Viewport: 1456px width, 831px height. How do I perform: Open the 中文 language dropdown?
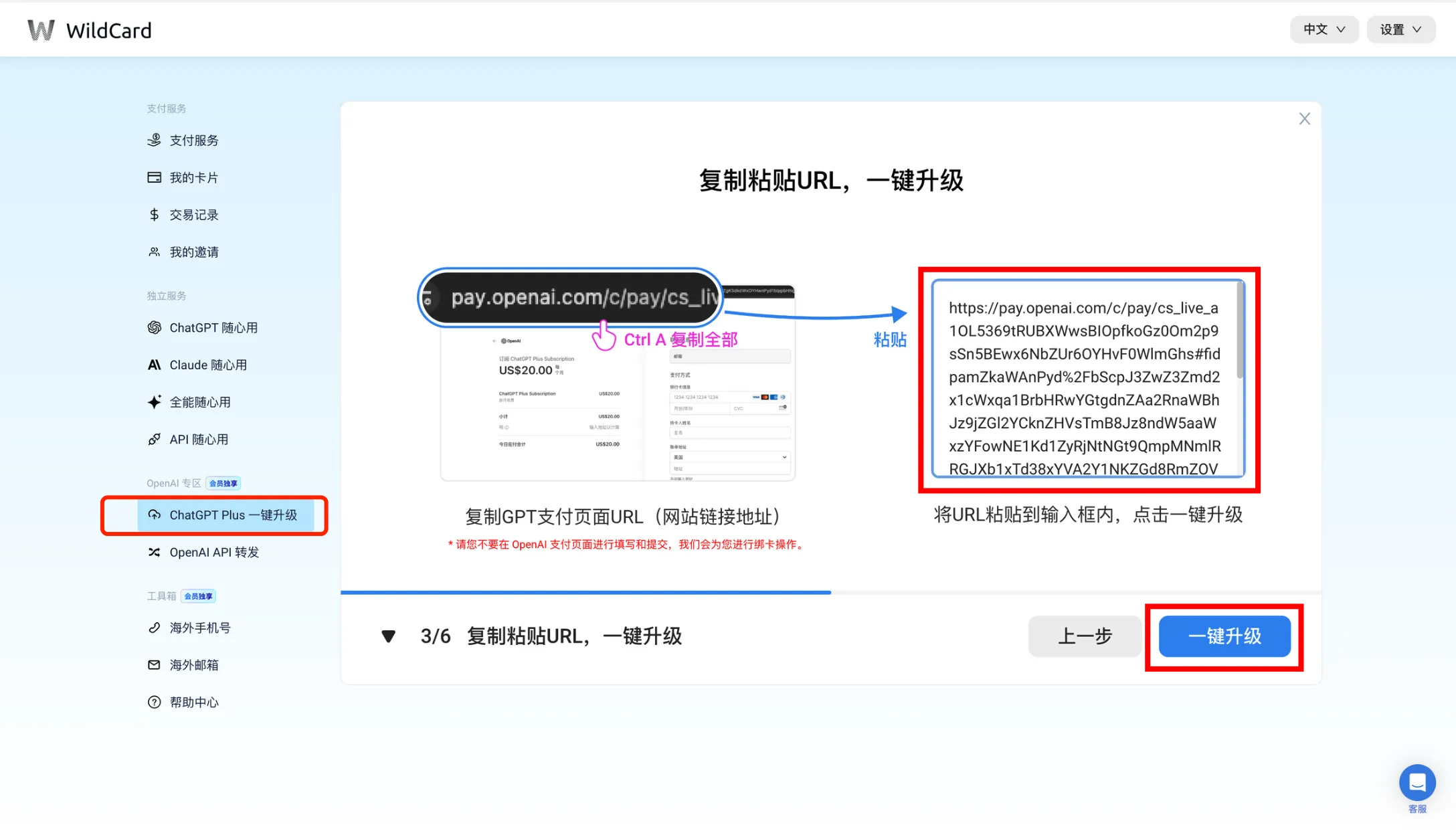coord(1324,29)
